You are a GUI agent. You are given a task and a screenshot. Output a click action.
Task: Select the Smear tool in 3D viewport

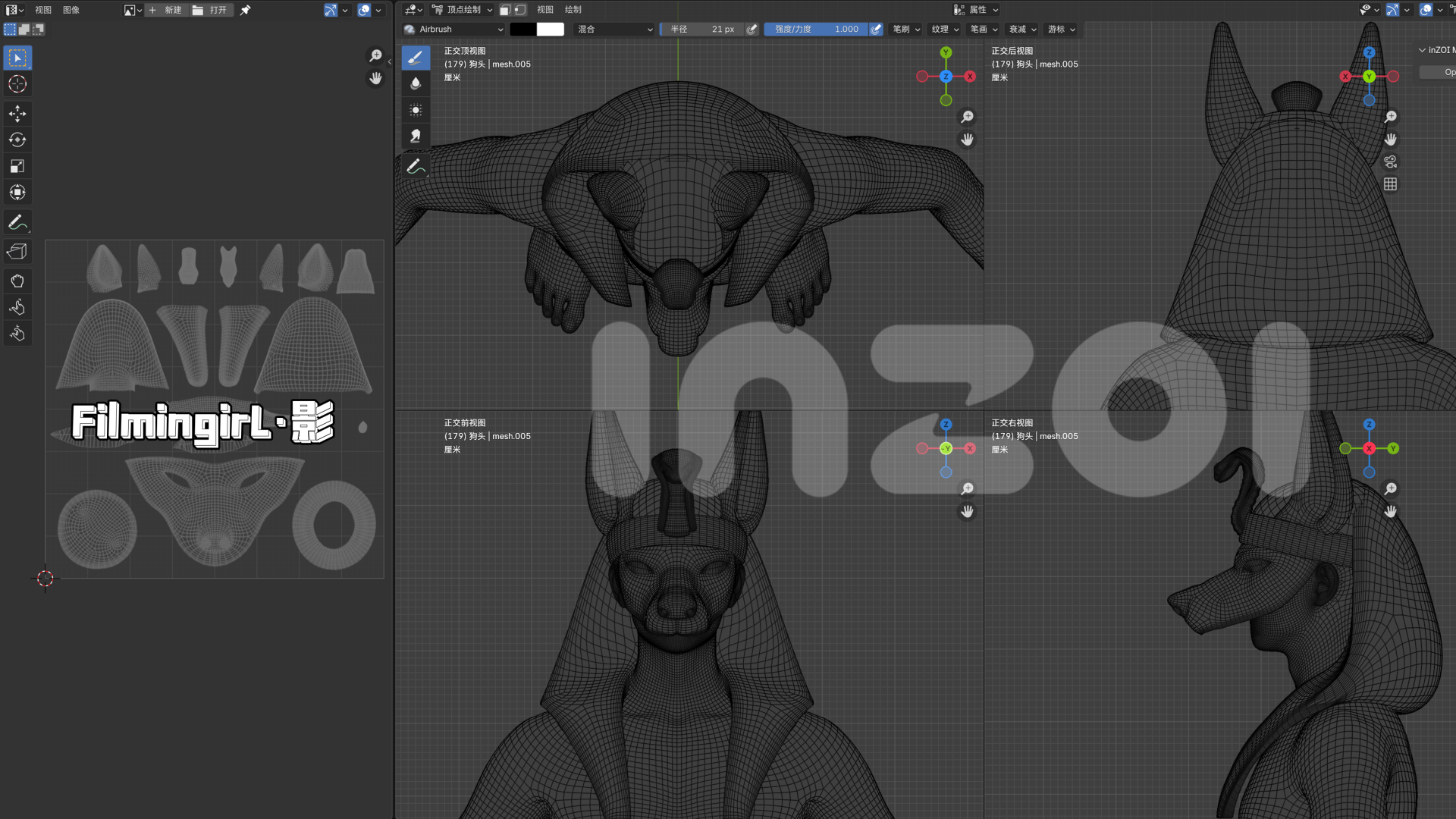tap(416, 136)
